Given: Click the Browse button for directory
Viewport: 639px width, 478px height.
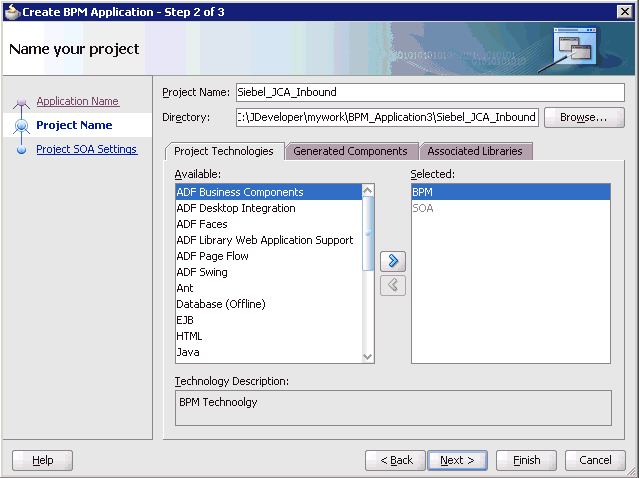Looking at the screenshot, I should click(584, 117).
